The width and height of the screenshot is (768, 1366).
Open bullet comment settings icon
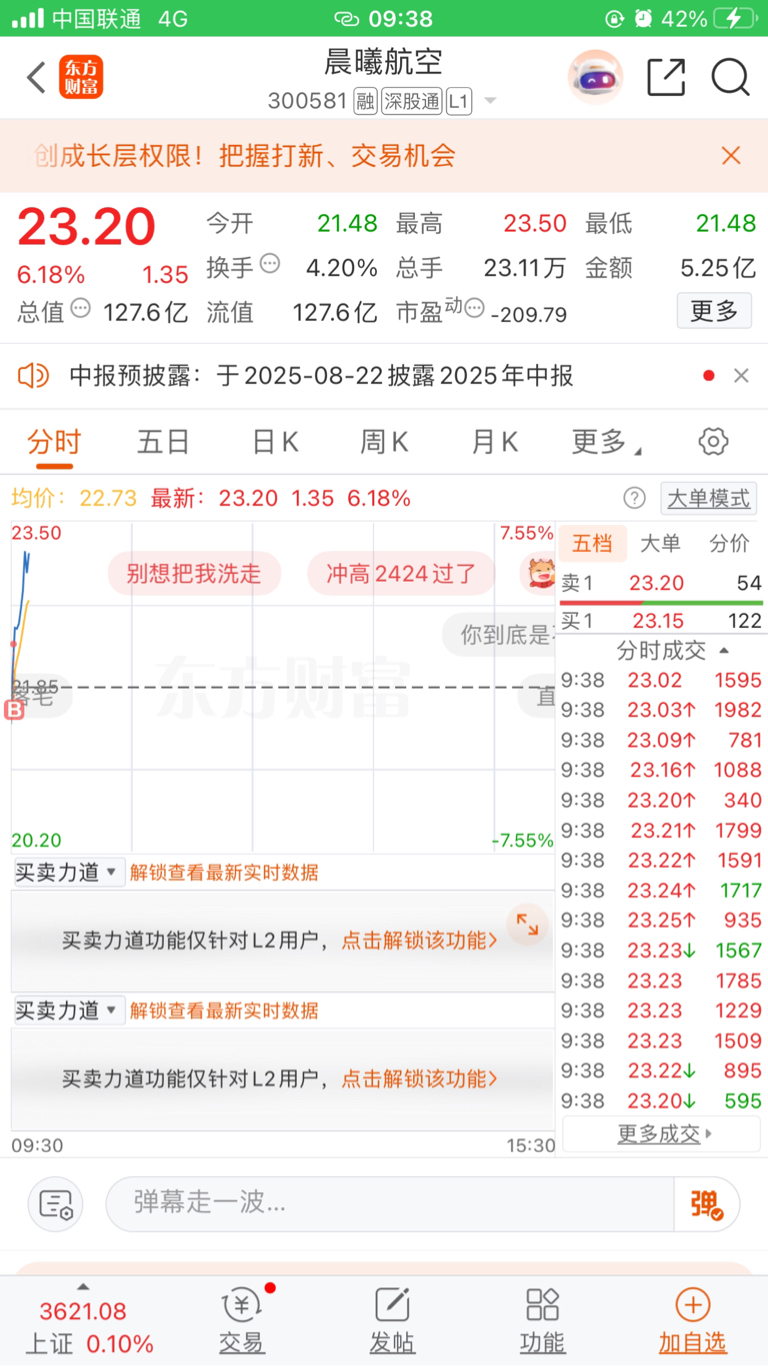point(55,1204)
